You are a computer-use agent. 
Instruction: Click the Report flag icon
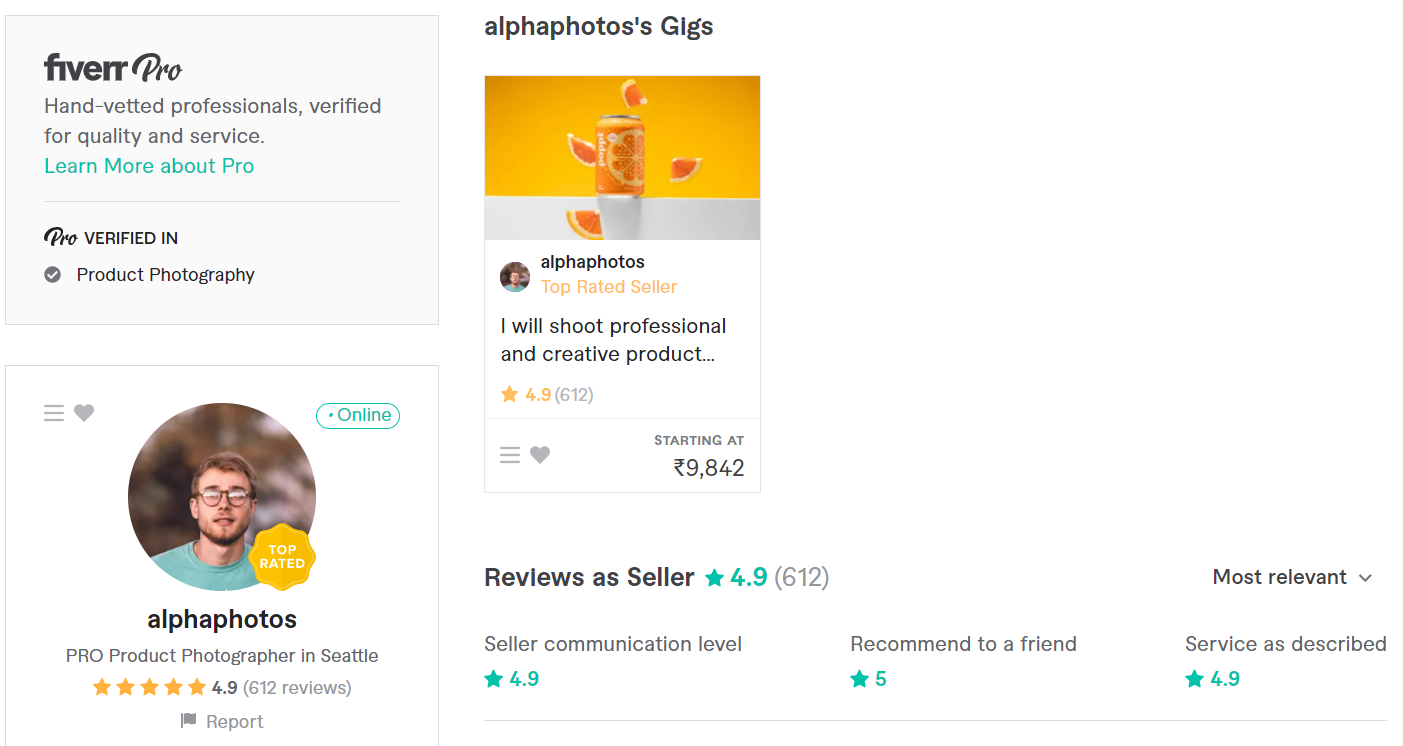click(x=188, y=721)
